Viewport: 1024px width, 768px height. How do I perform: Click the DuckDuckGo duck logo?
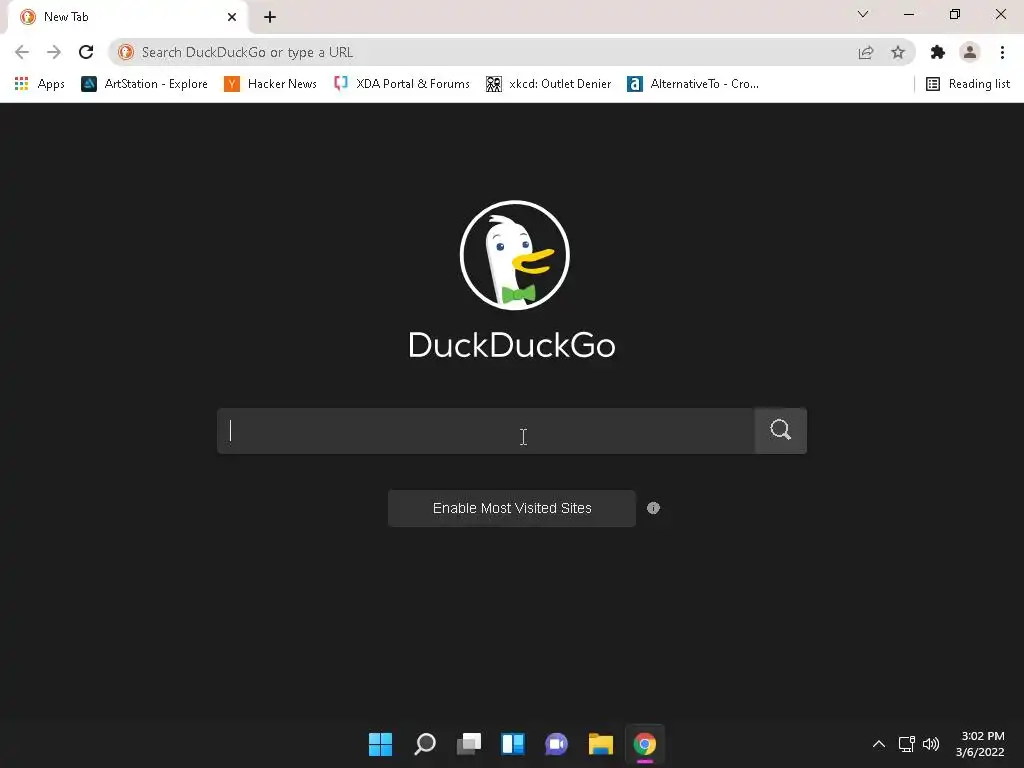[515, 255]
